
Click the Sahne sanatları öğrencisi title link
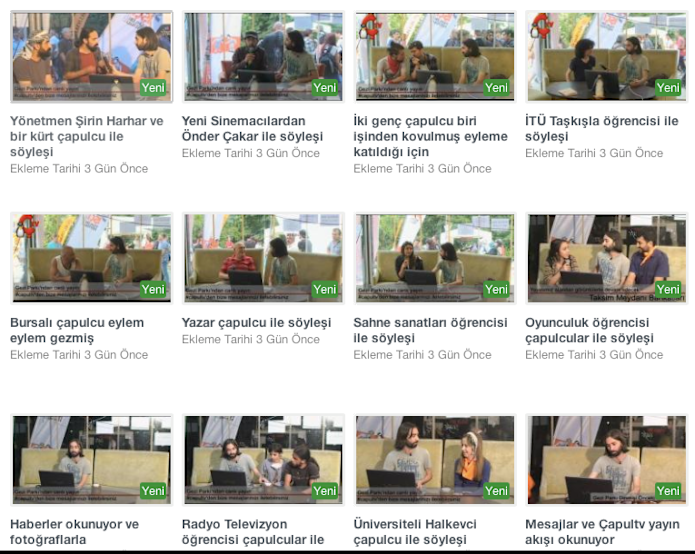(430, 330)
